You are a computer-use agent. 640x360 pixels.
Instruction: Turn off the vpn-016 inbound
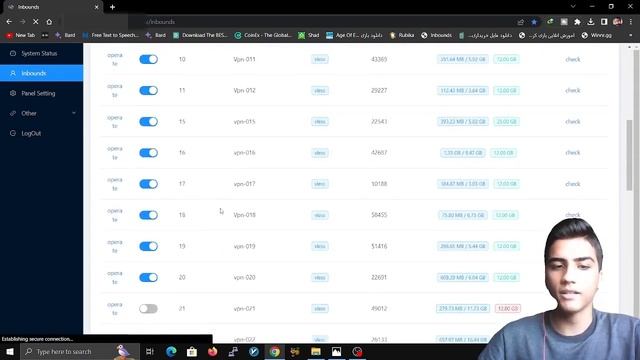[148, 153]
